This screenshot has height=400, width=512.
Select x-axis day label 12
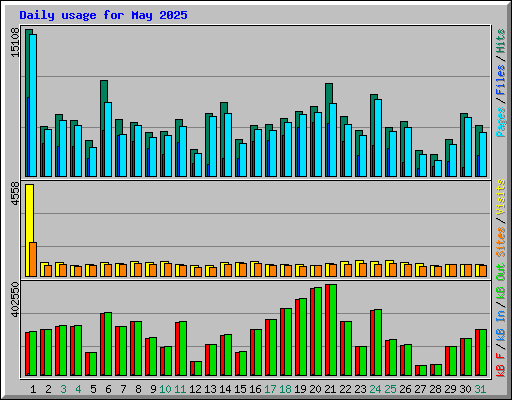pyautogui.click(x=195, y=389)
